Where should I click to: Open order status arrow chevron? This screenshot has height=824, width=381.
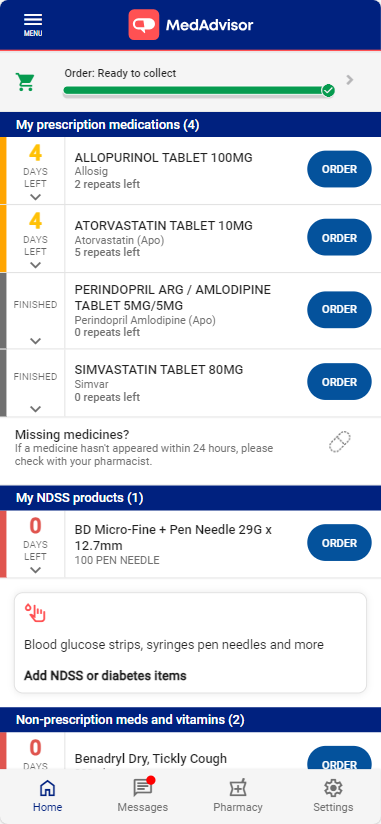[350, 80]
